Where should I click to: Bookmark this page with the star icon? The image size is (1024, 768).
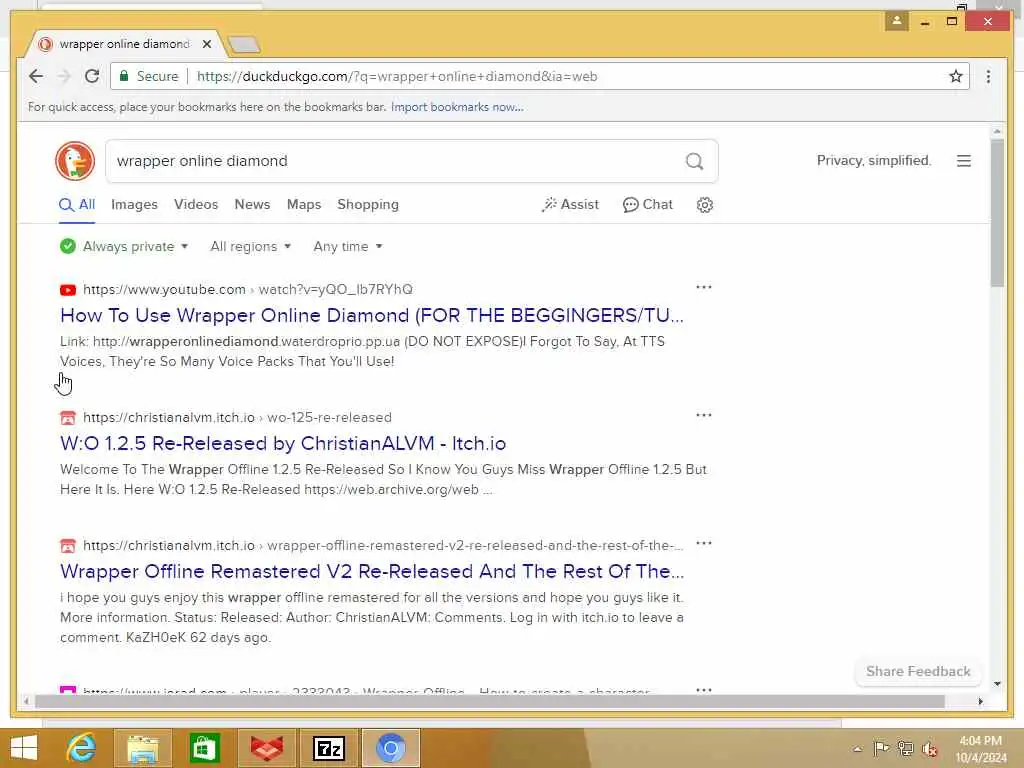[x=955, y=76]
